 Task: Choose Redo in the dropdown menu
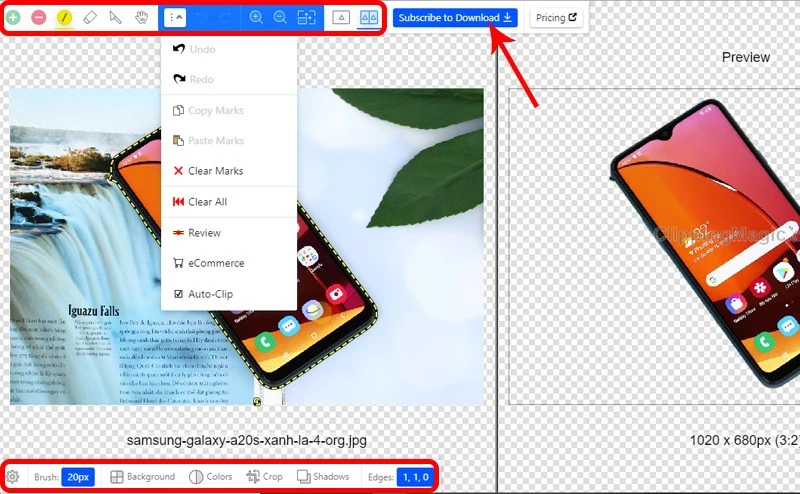(x=229, y=79)
